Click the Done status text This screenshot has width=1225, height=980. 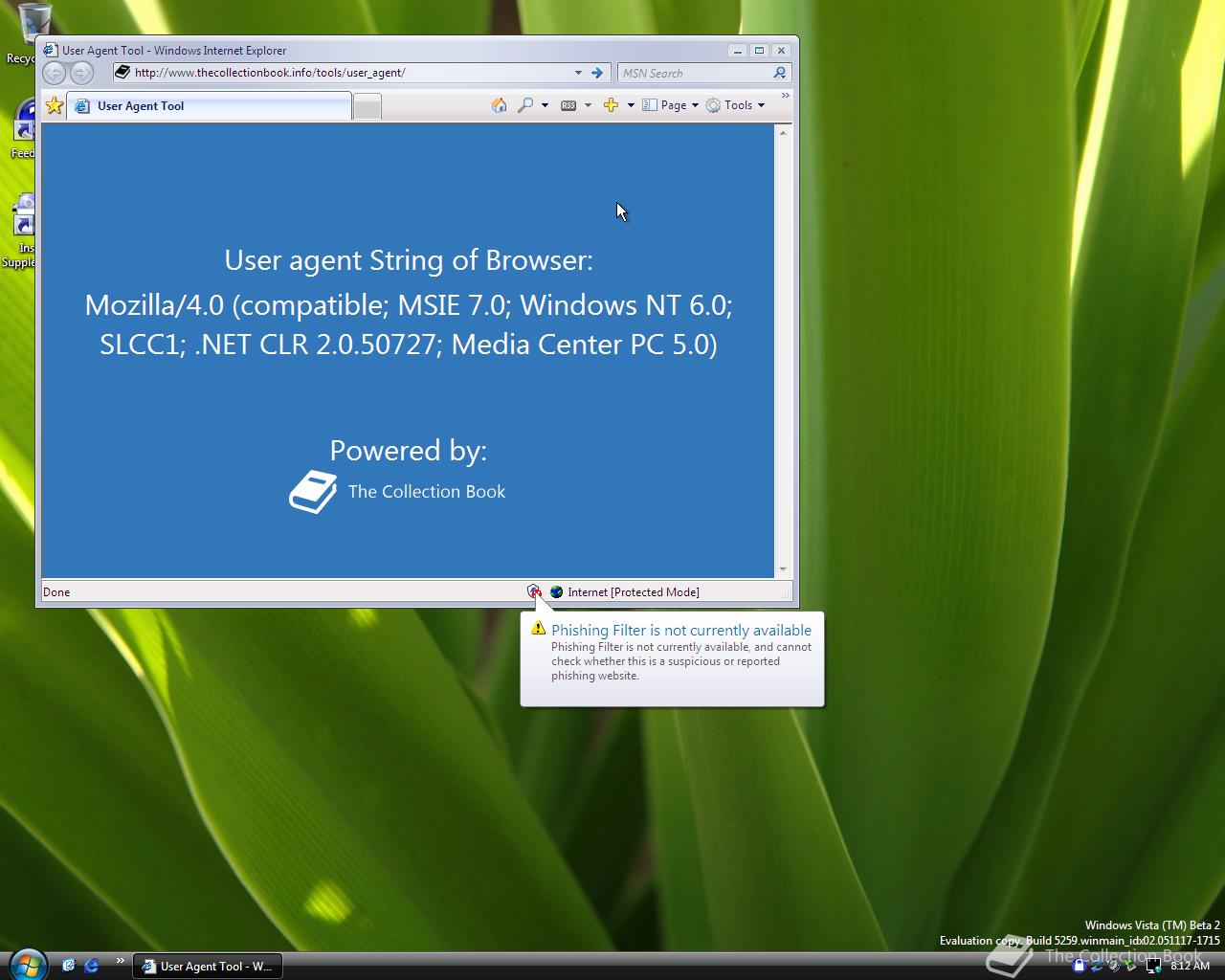click(56, 591)
